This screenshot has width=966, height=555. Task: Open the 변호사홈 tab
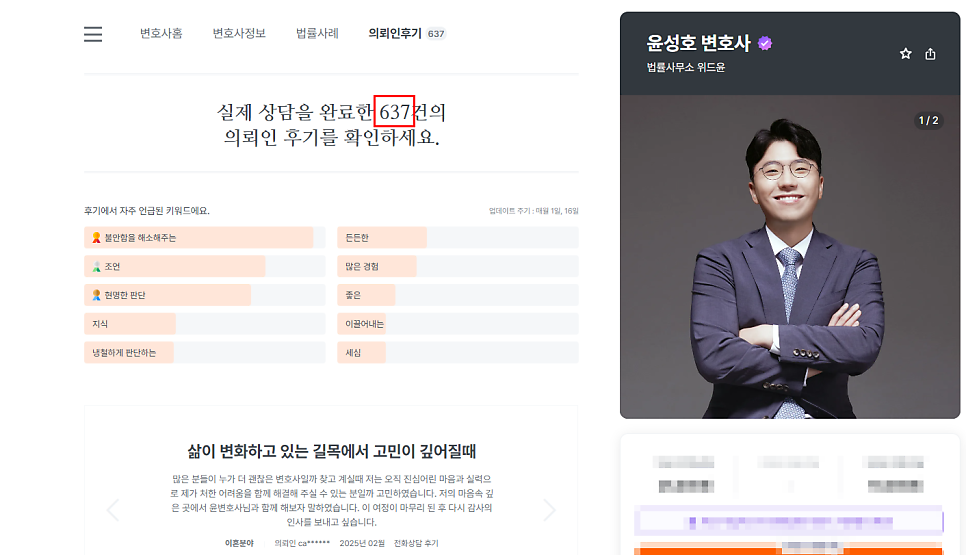coord(161,33)
